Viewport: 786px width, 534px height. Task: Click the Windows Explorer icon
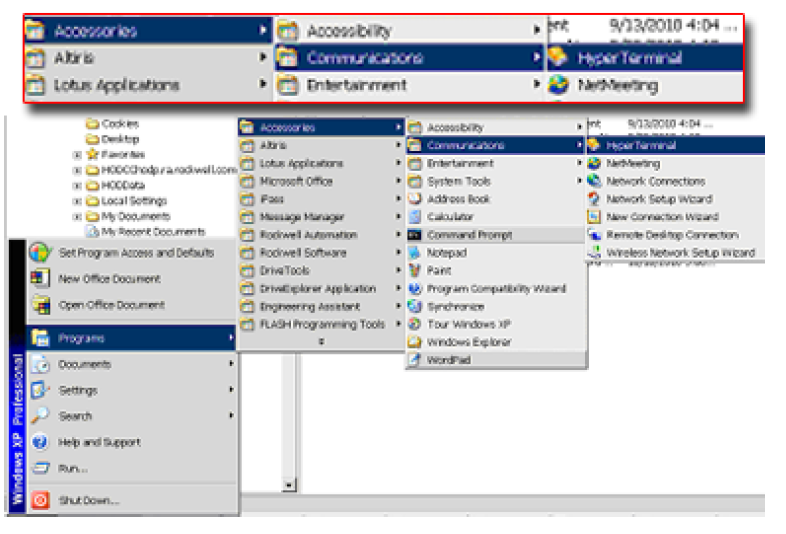pyautogui.click(x=415, y=342)
